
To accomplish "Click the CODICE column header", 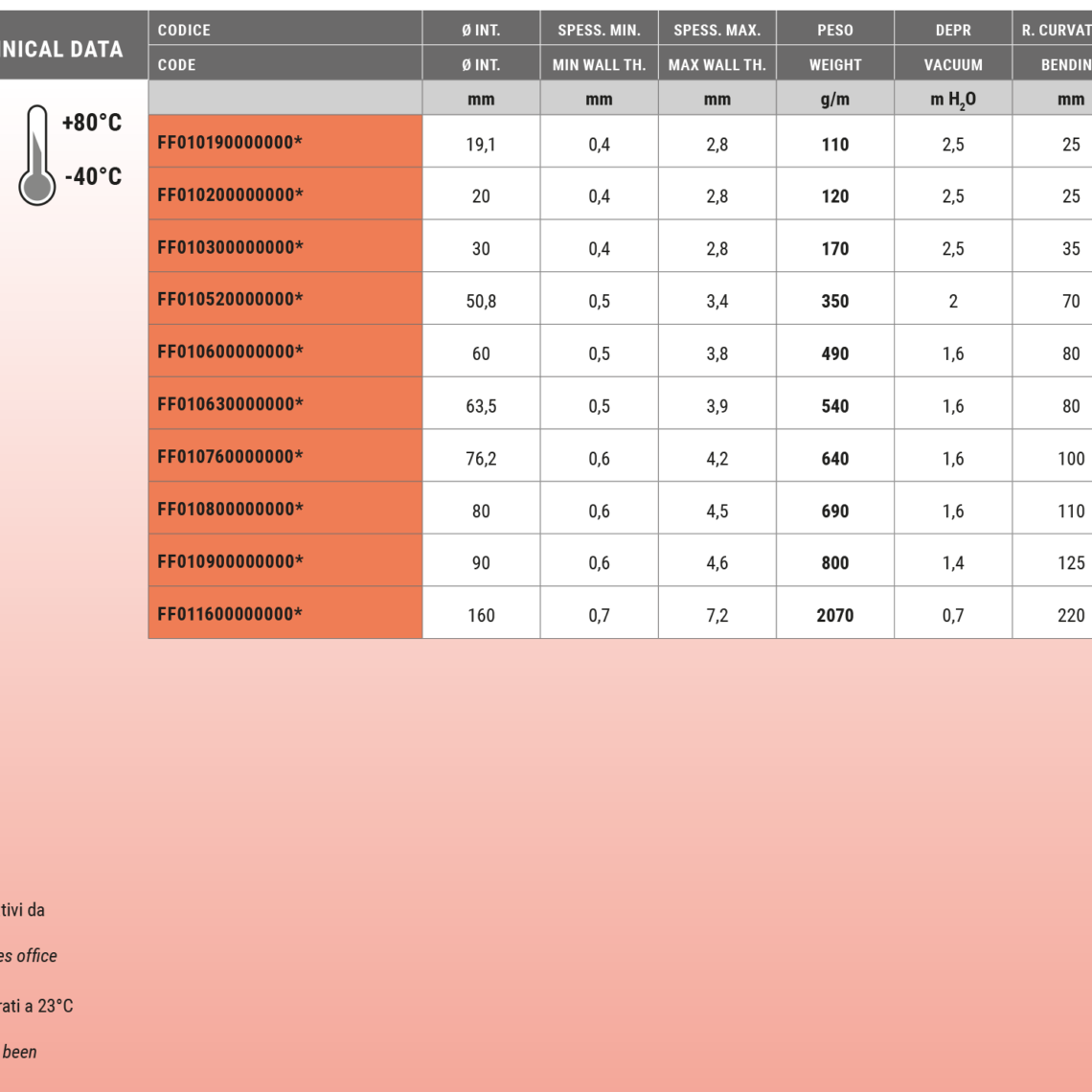I will point(184,30).
